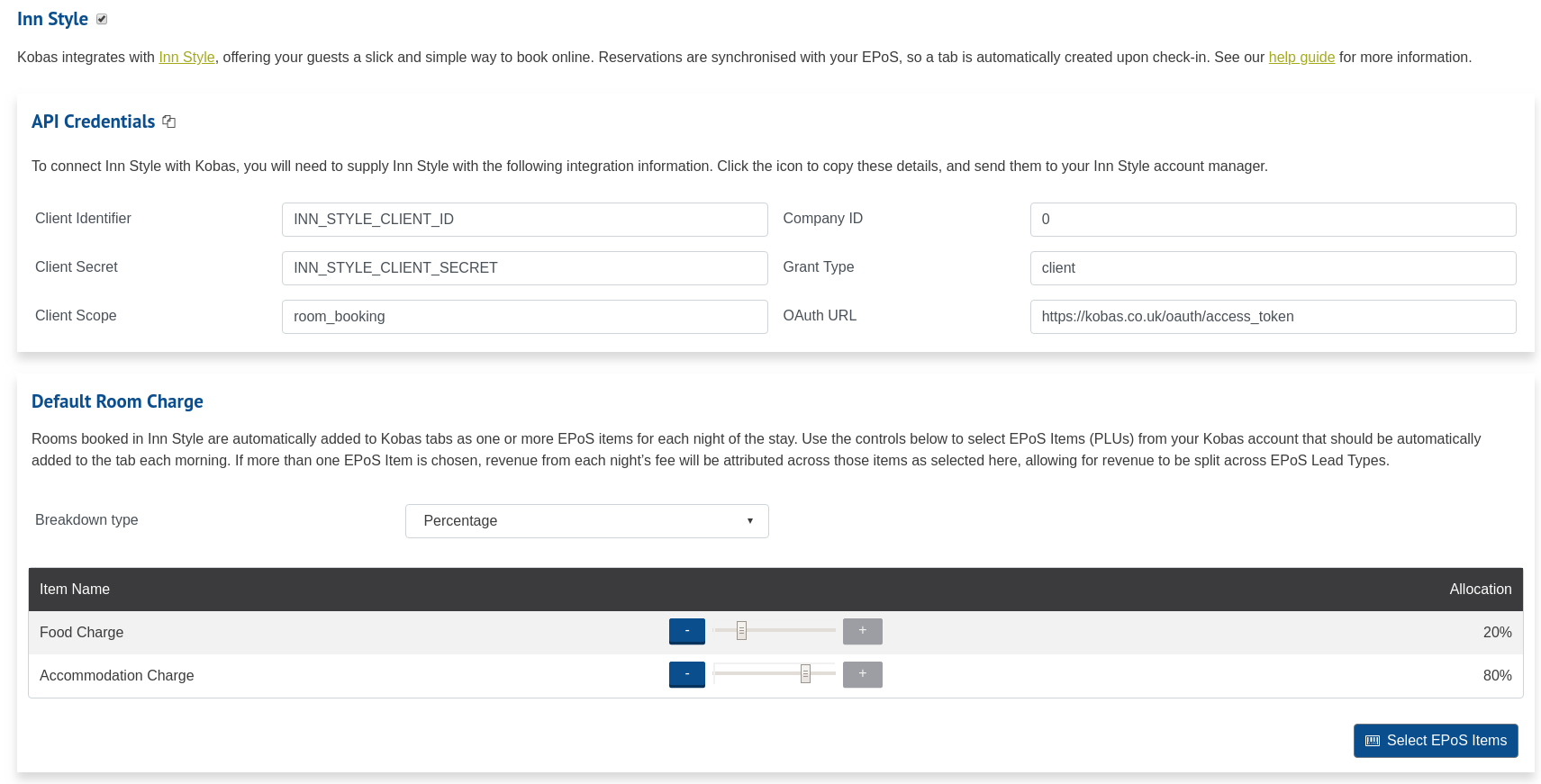This screenshot has height=784, width=1541.
Task: Click the Grant Type field
Action: point(1272,268)
